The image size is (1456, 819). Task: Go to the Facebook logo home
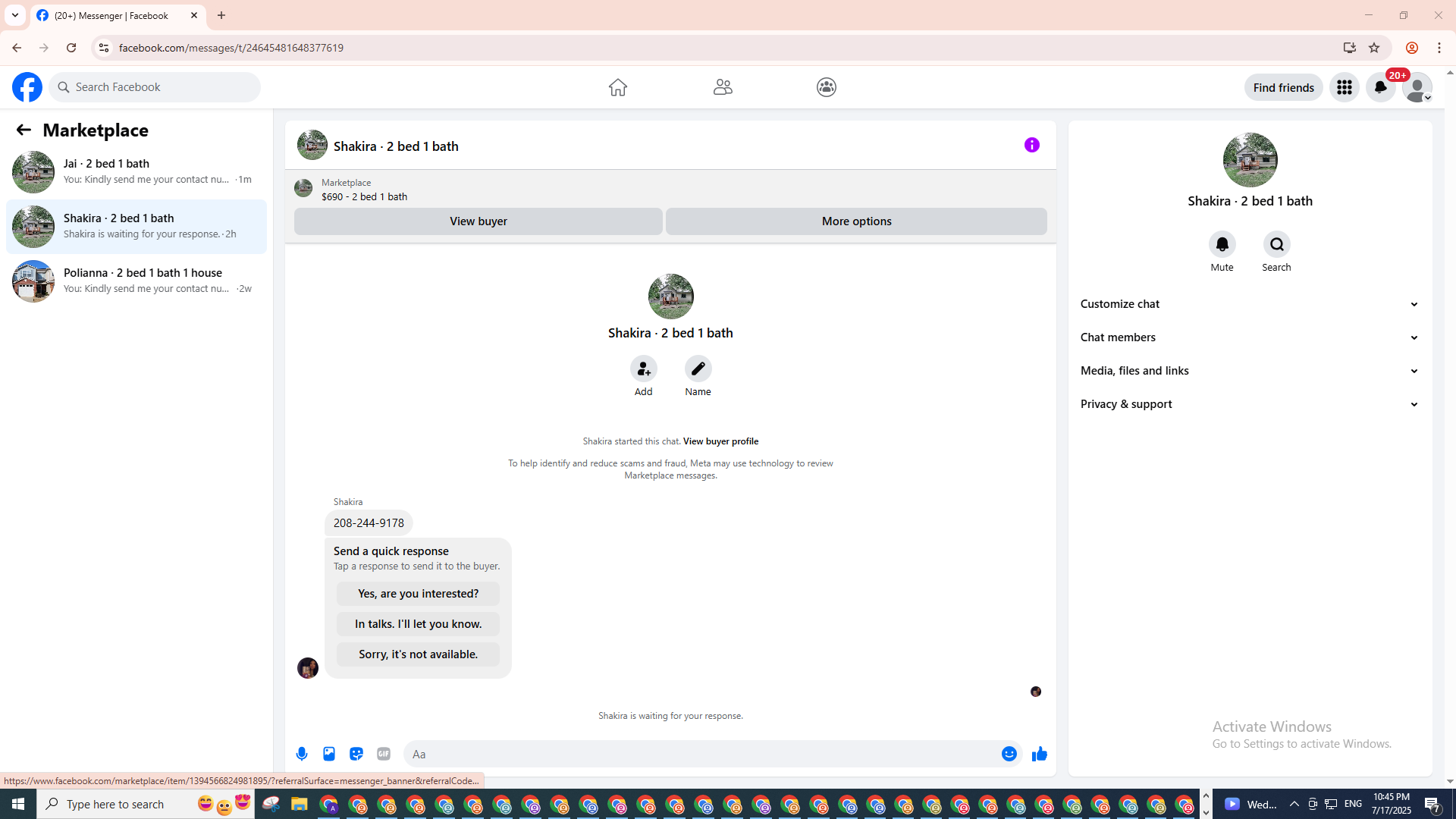[27, 87]
